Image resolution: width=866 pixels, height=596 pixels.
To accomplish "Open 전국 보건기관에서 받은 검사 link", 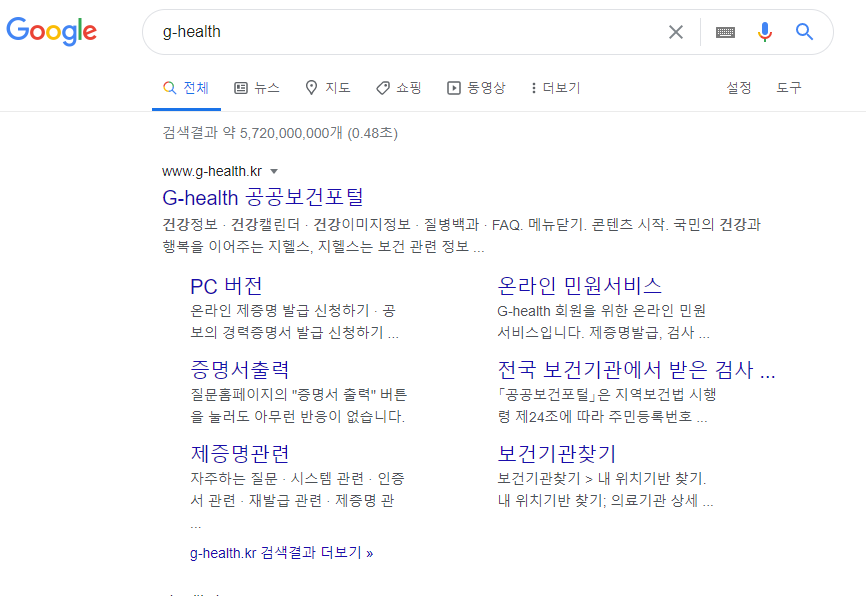I will [x=636, y=370].
